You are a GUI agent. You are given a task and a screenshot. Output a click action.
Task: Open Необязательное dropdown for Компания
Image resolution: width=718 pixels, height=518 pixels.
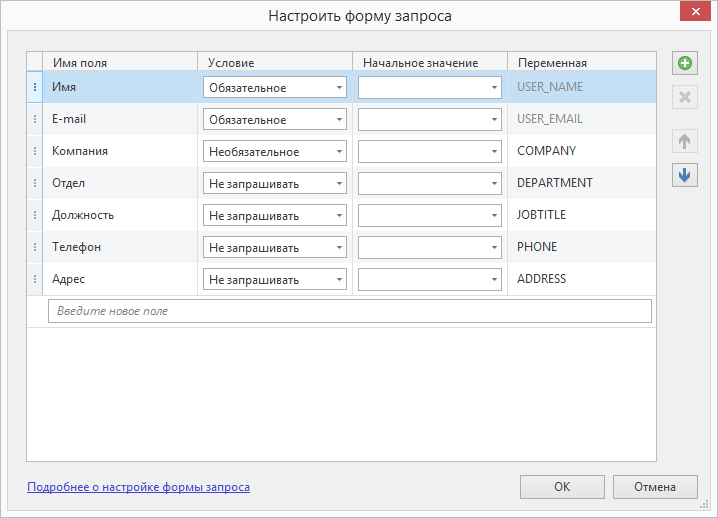pyautogui.click(x=275, y=152)
